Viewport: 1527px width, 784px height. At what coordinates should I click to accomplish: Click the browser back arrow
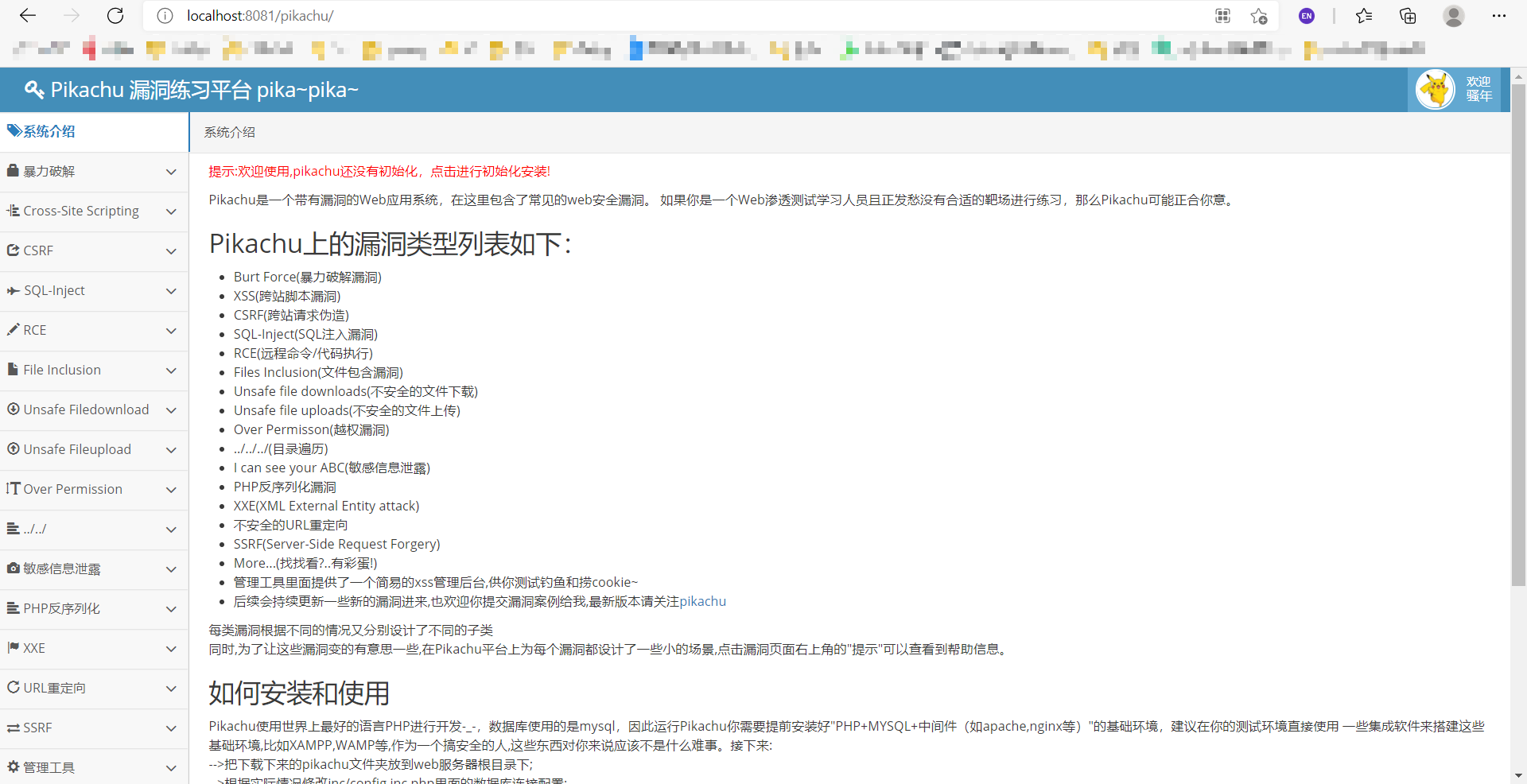pos(28,16)
